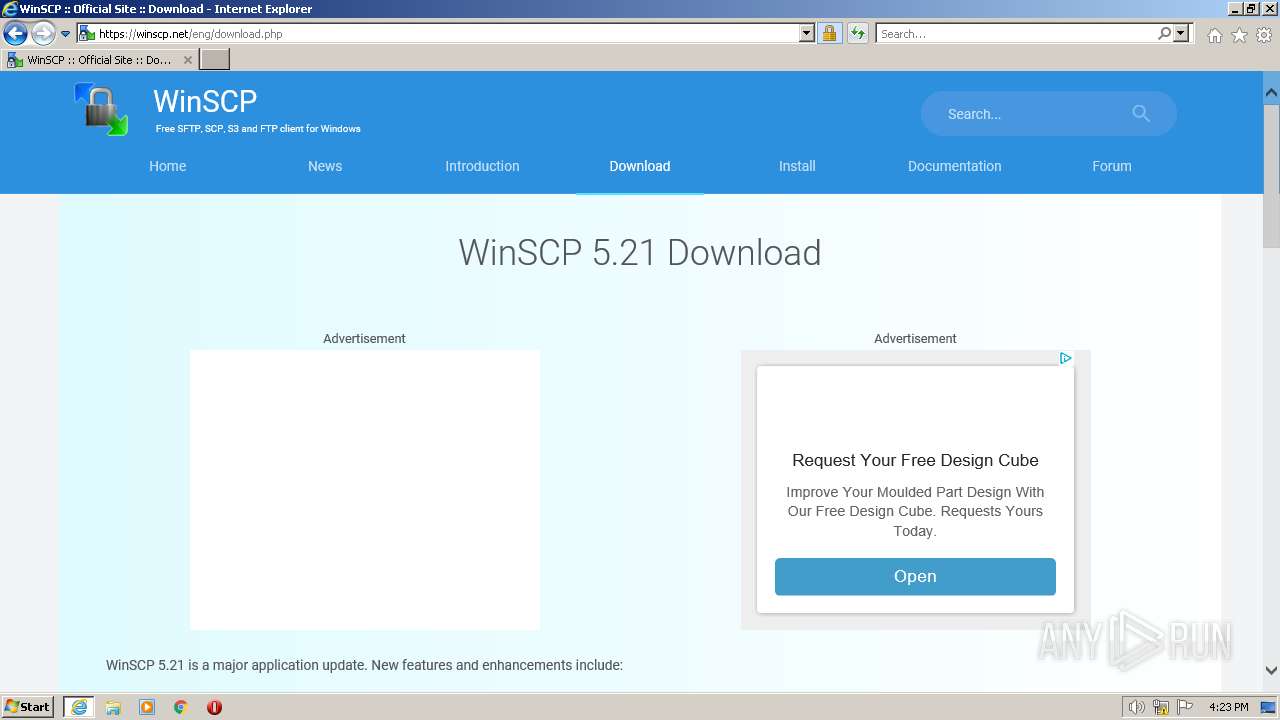Image resolution: width=1280 pixels, height=720 pixels.
Task: Click the Internet Explorer search box
Action: tap(1015, 34)
